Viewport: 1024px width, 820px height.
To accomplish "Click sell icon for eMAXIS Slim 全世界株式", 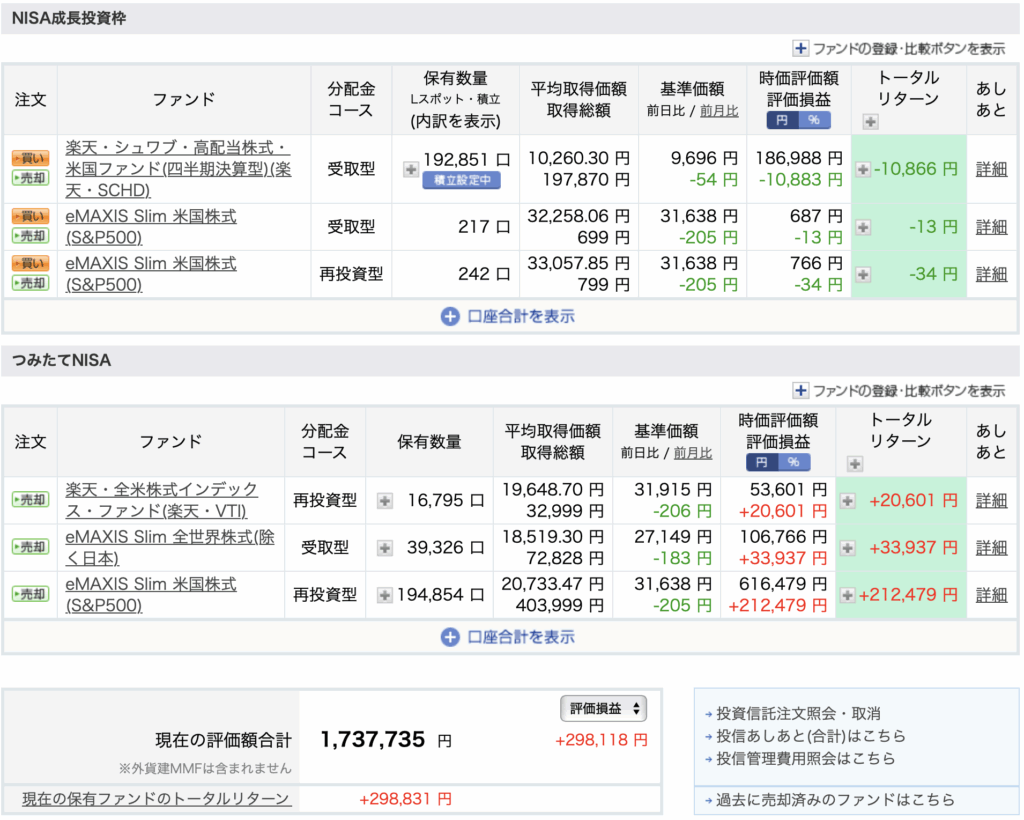I will point(31,546).
